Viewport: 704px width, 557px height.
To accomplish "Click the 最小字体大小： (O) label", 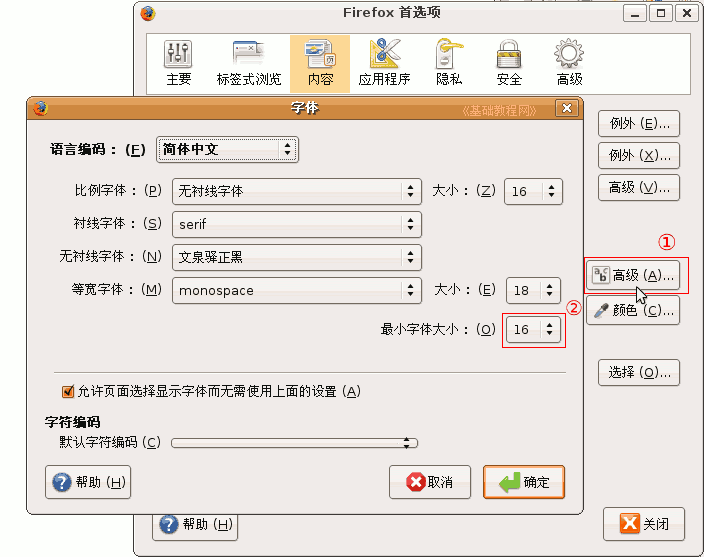I will coord(438,330).
